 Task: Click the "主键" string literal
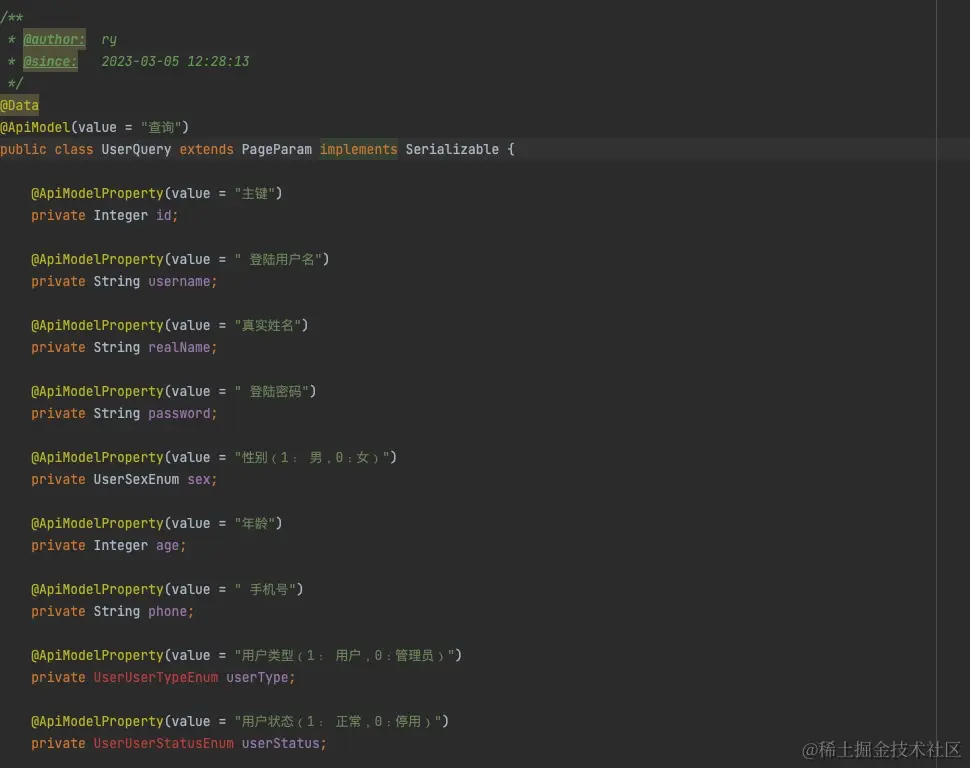(254, 194)
